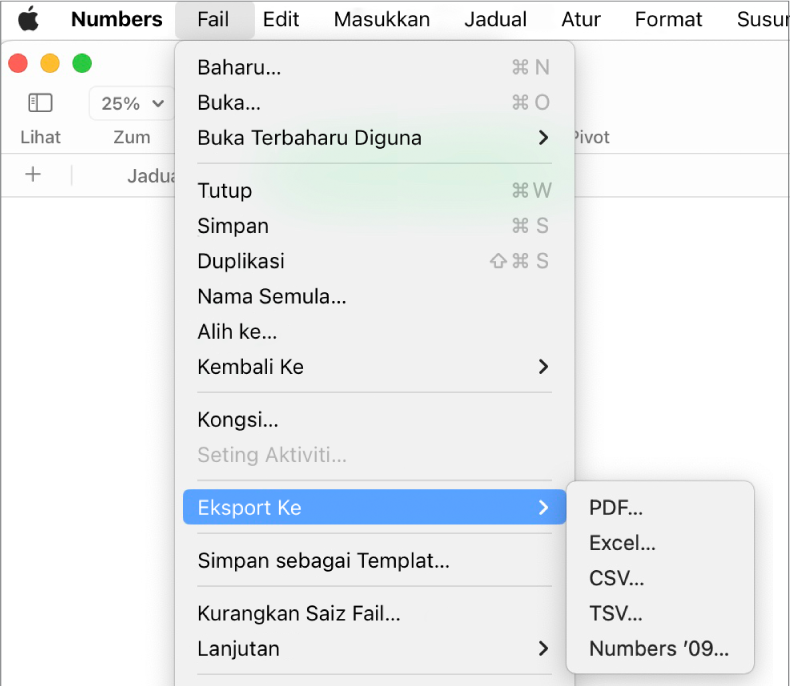
Task: Export to Numbers '09…
Action: pos(660,649)
